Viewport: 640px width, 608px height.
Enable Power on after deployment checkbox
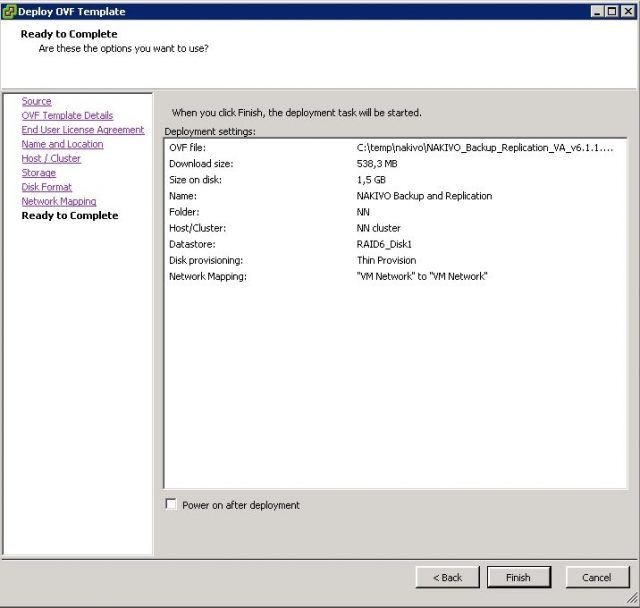pyautogui.click(x=171, y=504)
